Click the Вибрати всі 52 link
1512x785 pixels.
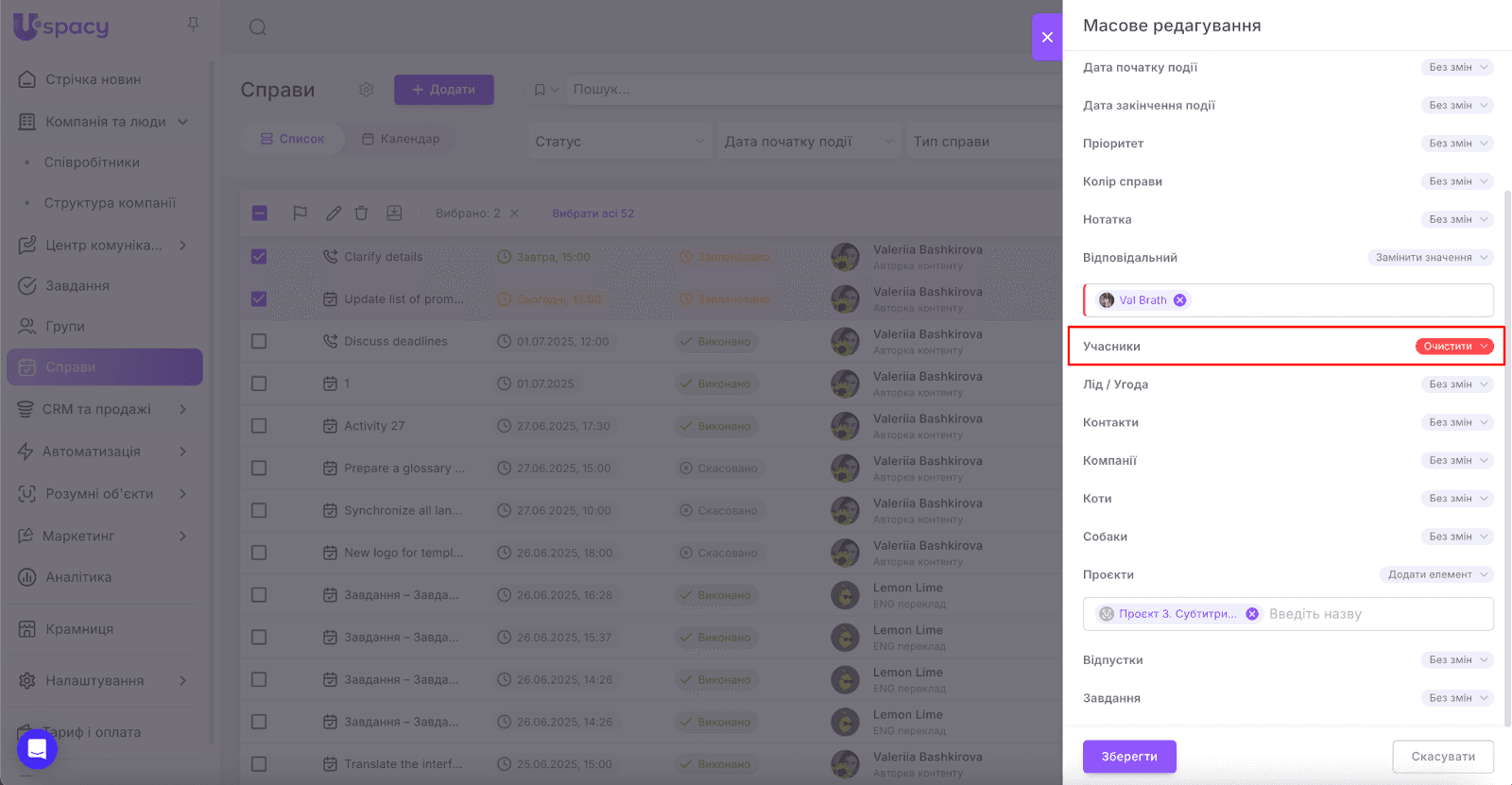click(x=593, y=213)
